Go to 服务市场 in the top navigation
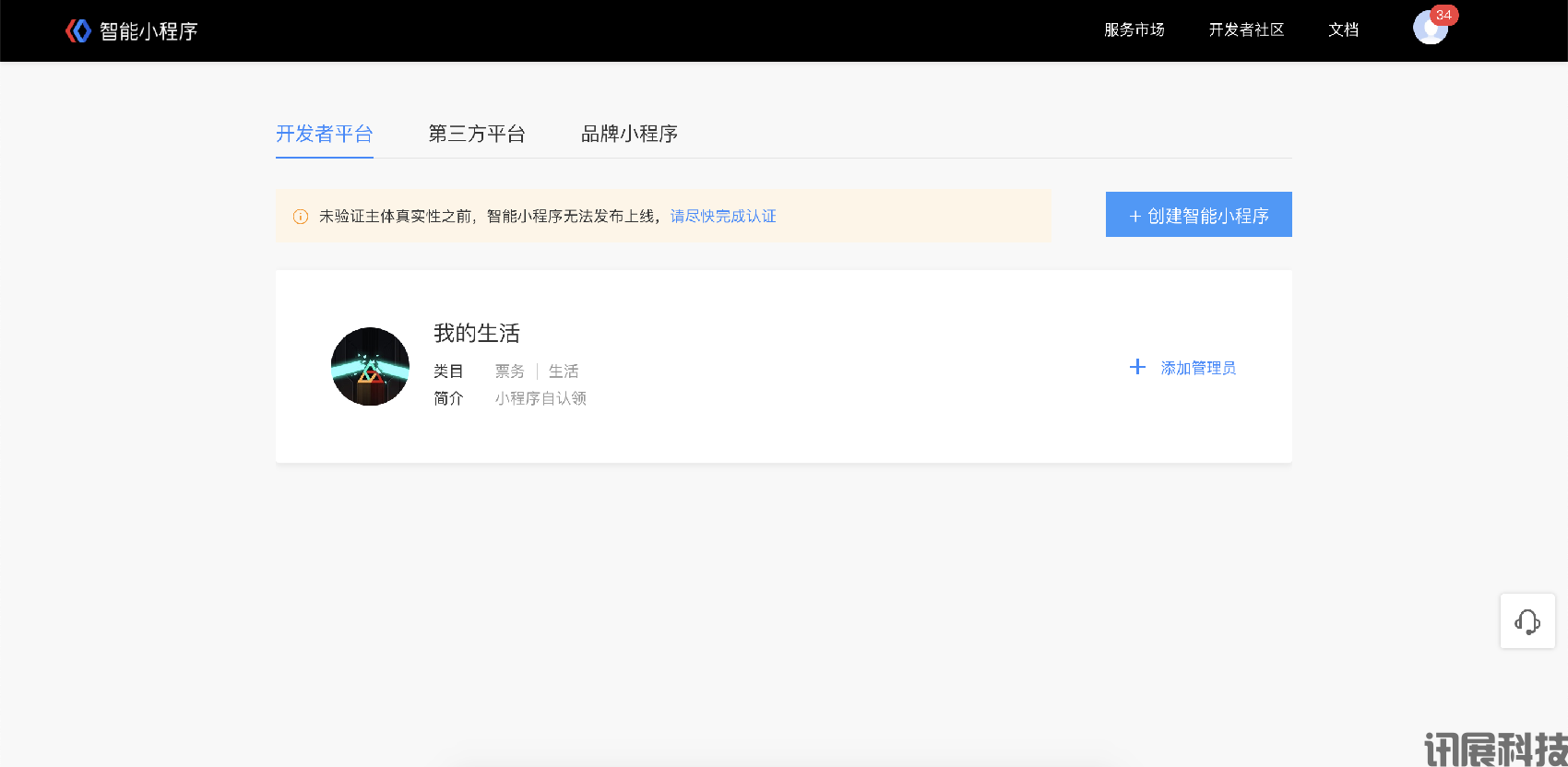 click(x=1134, y=29)
